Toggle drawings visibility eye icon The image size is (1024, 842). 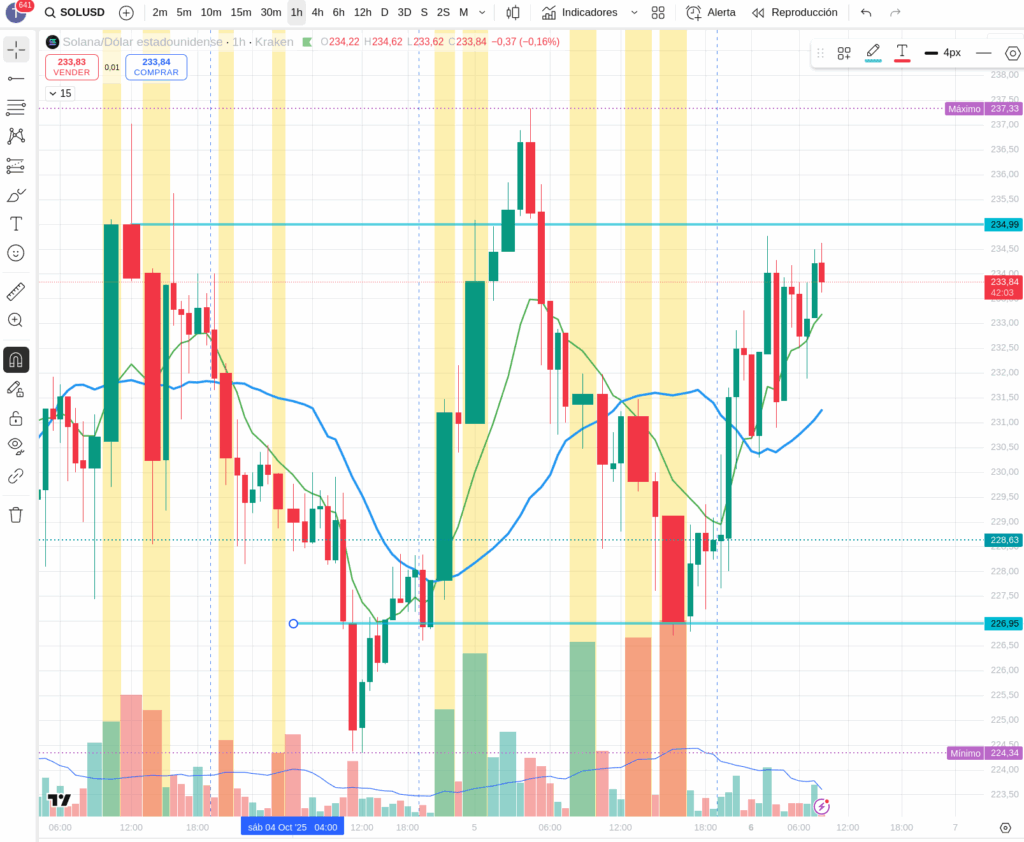pyautogui.click(x=16, y=445)
